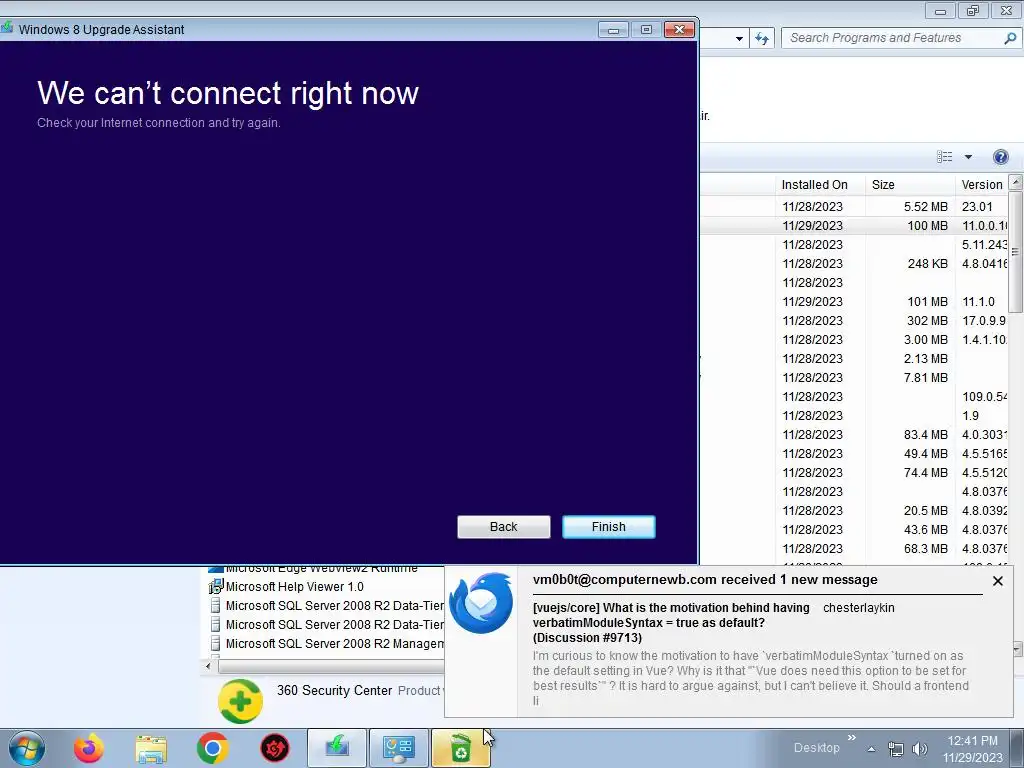1024x768 pixels.
Task: Open the view options dropdown arrow
Action: tap(968, 157)
